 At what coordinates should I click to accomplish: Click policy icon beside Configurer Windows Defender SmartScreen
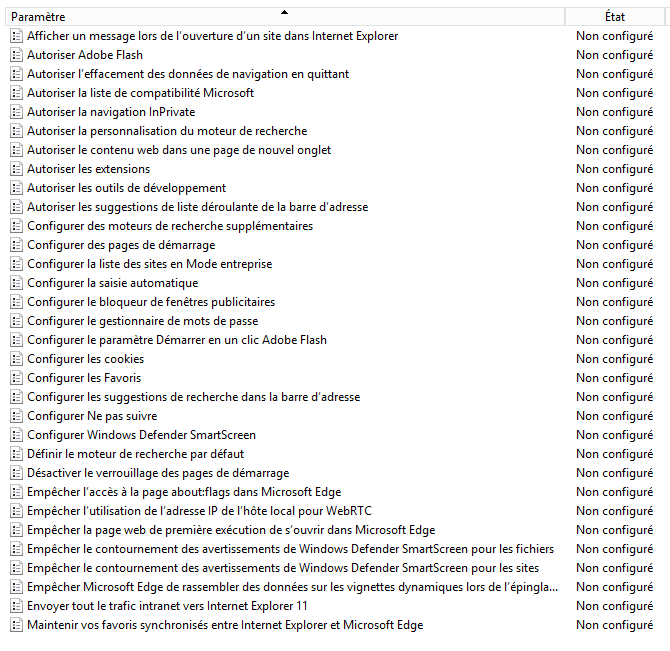16,435
